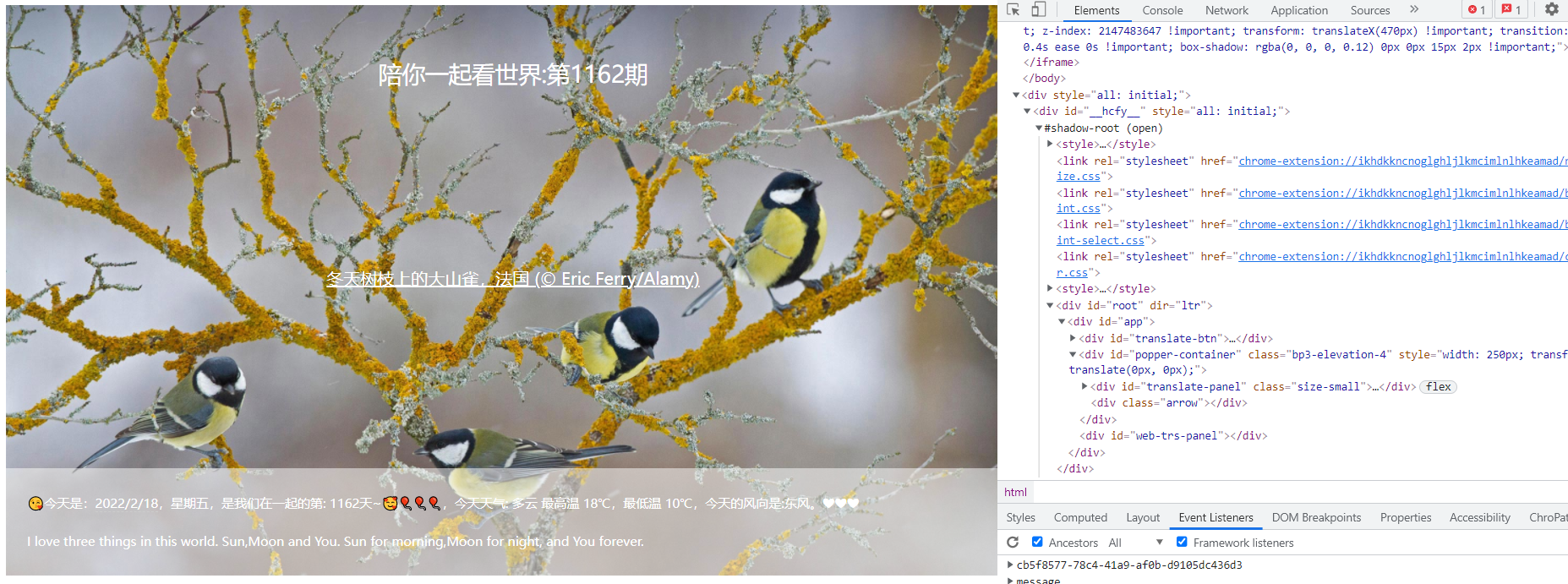Switch to the Elements tab
This screenshot has height=584, width=1568.
tap(1096, 10)
